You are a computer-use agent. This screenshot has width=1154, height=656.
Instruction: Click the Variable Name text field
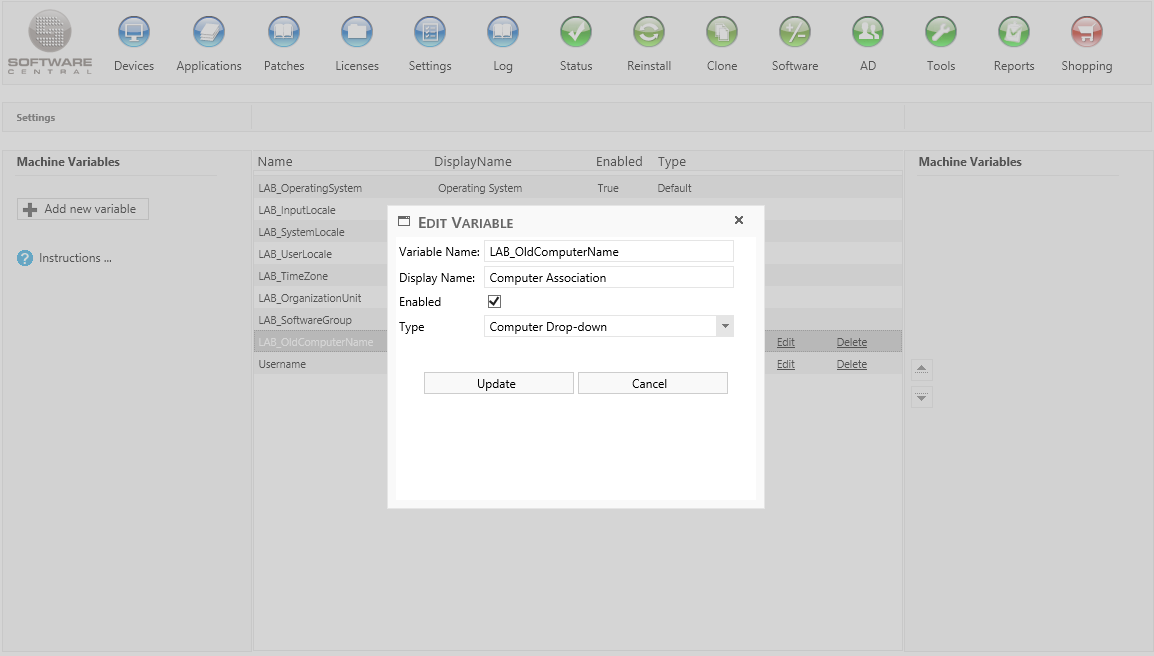coord(608,252)
